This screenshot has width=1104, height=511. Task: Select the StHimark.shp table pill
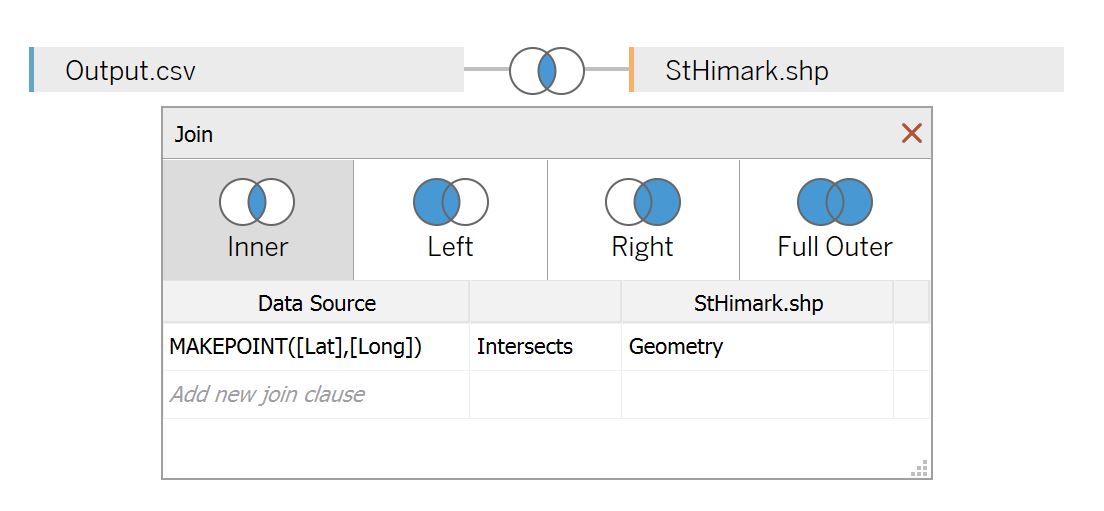(846, 70)
